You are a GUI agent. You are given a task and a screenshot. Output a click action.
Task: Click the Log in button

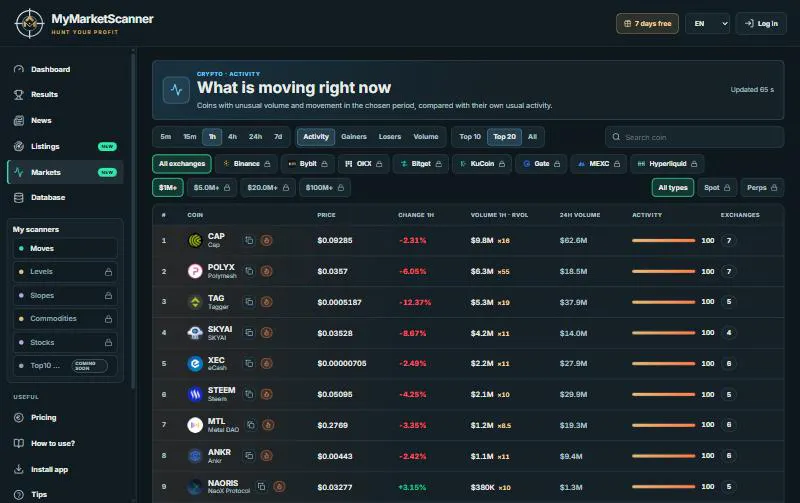click(x=761, y=23)
